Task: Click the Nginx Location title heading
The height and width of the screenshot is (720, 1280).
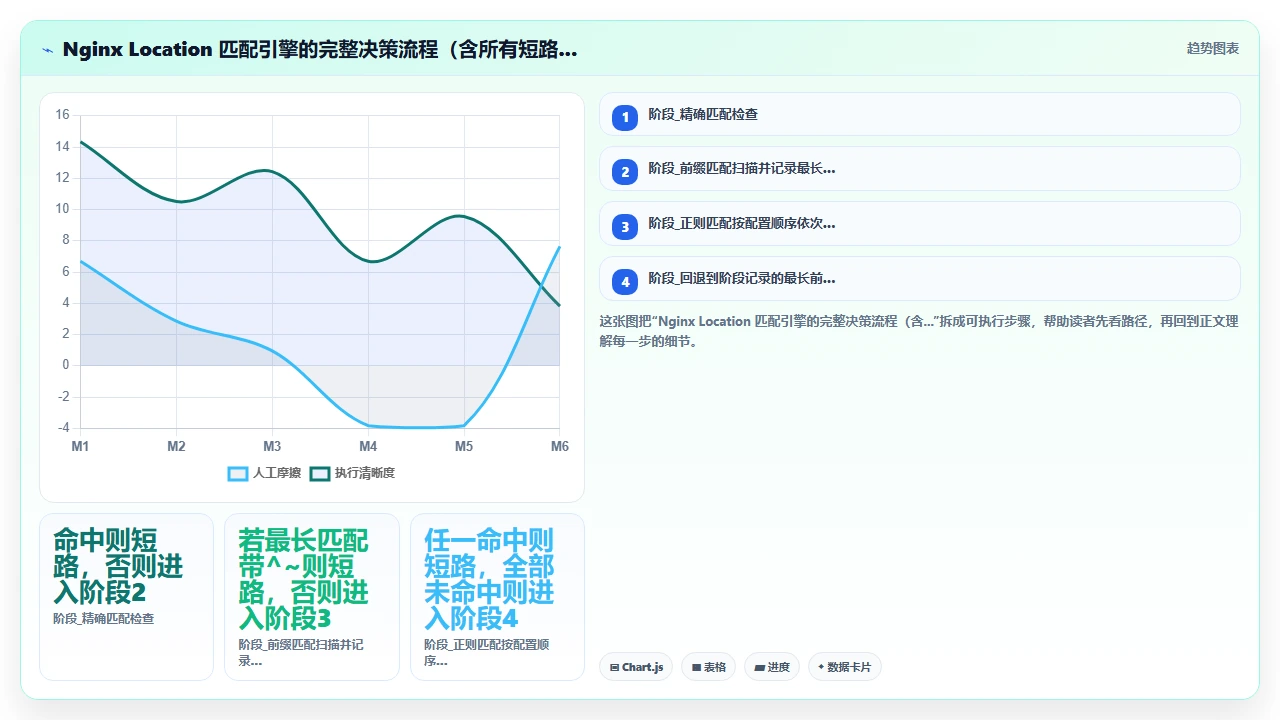Action: 320,50
